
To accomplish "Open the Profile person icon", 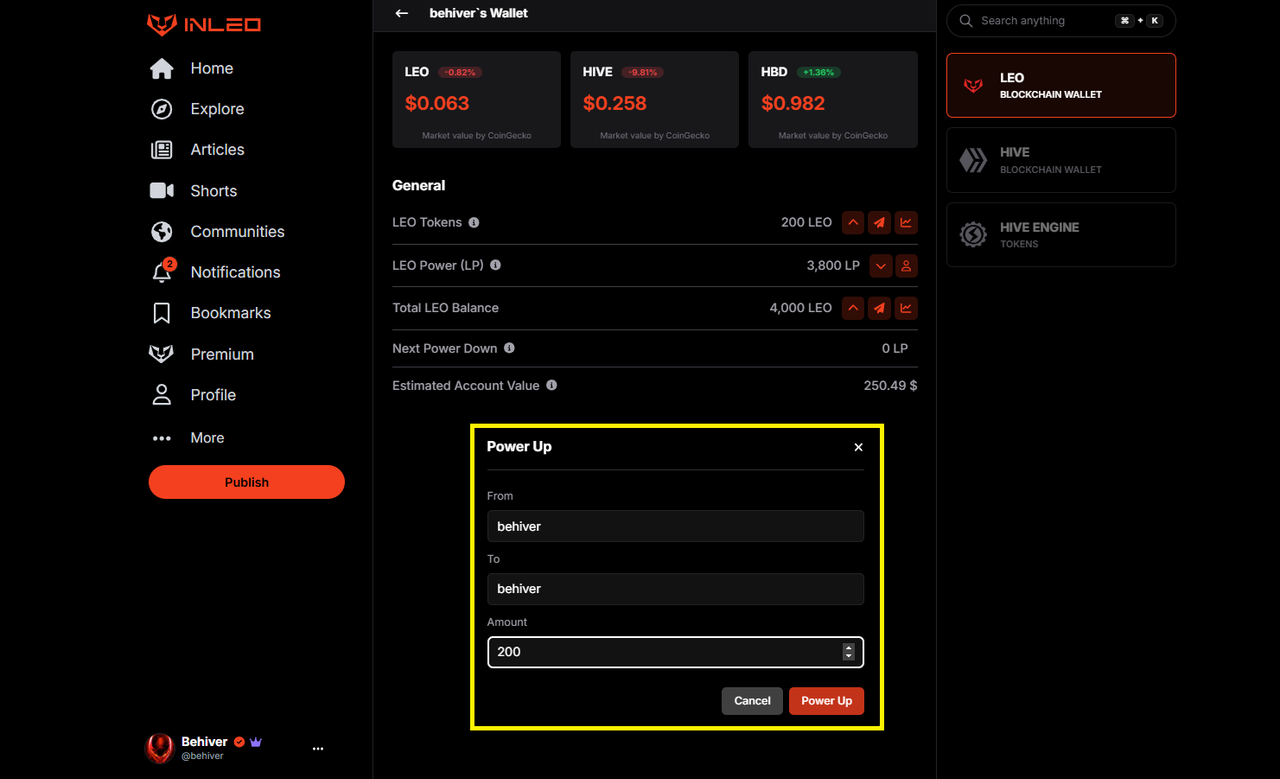I will (161, 395).
